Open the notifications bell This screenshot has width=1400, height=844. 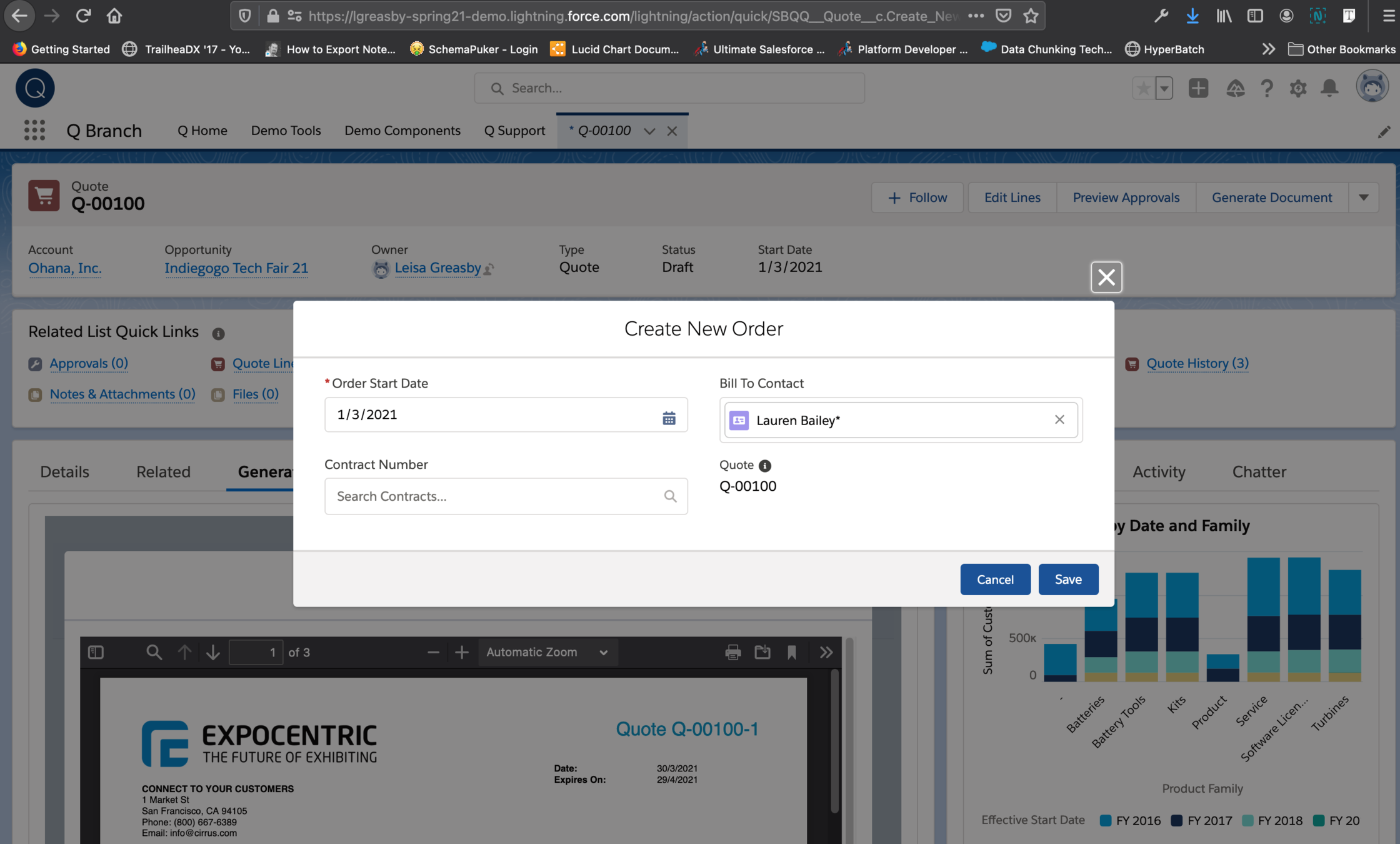point(1329,88)
